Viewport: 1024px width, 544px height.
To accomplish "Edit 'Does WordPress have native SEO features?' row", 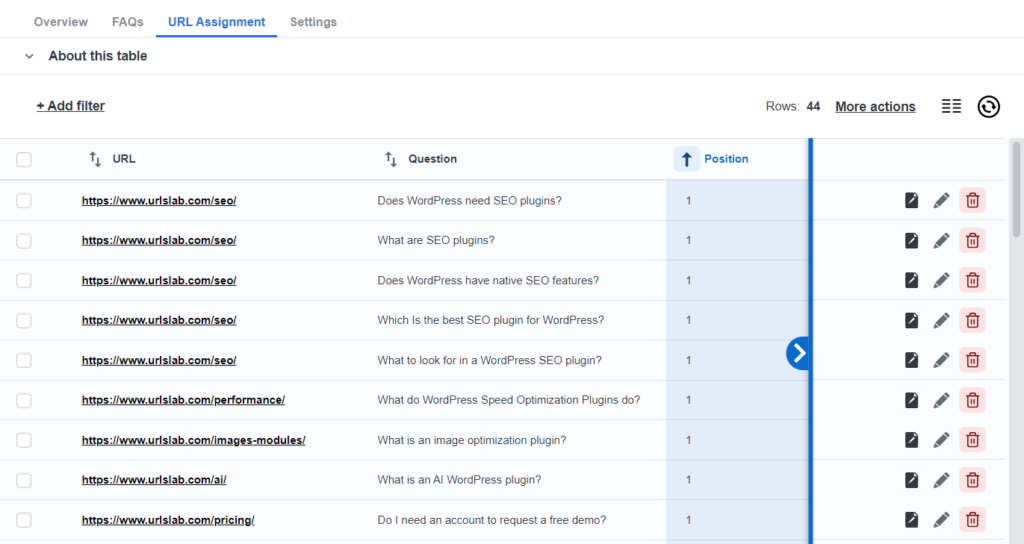I will 941,280.
